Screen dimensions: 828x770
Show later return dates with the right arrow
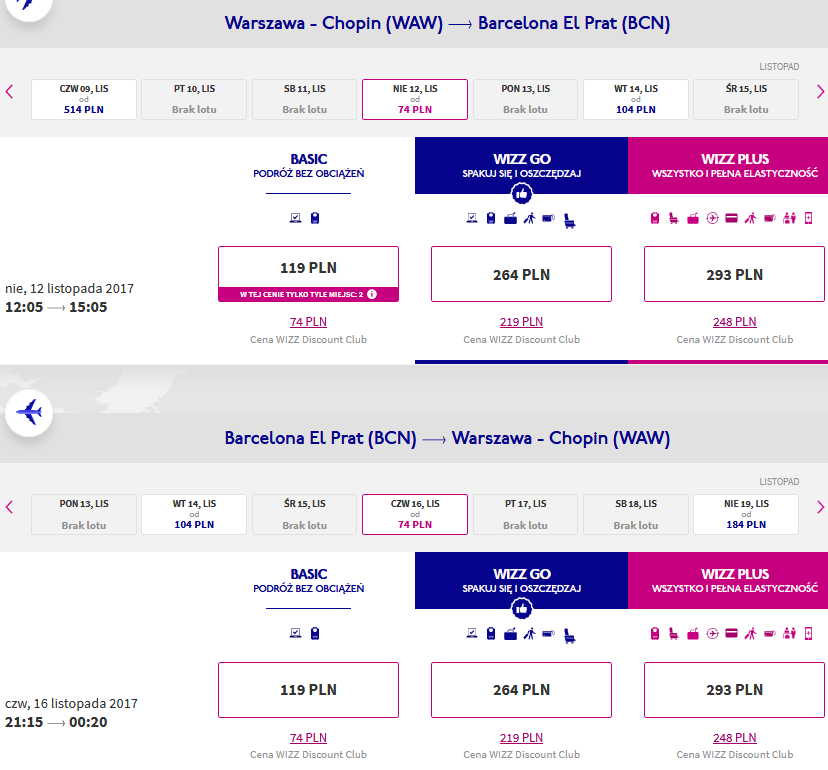[820, 507]
